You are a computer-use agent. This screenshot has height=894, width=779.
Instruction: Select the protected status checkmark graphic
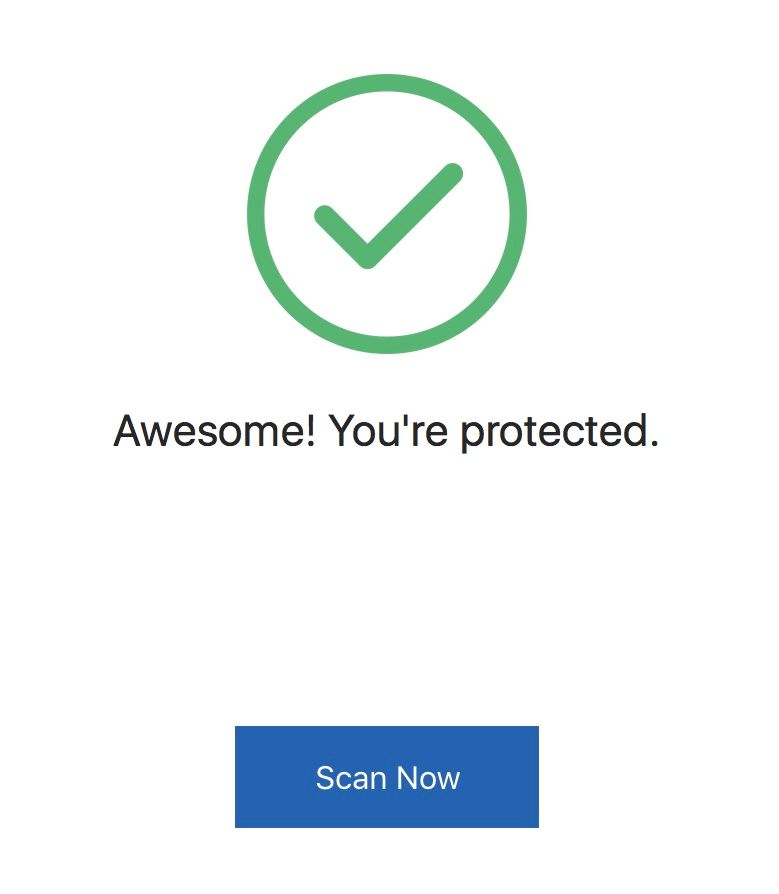coord(387,214)
